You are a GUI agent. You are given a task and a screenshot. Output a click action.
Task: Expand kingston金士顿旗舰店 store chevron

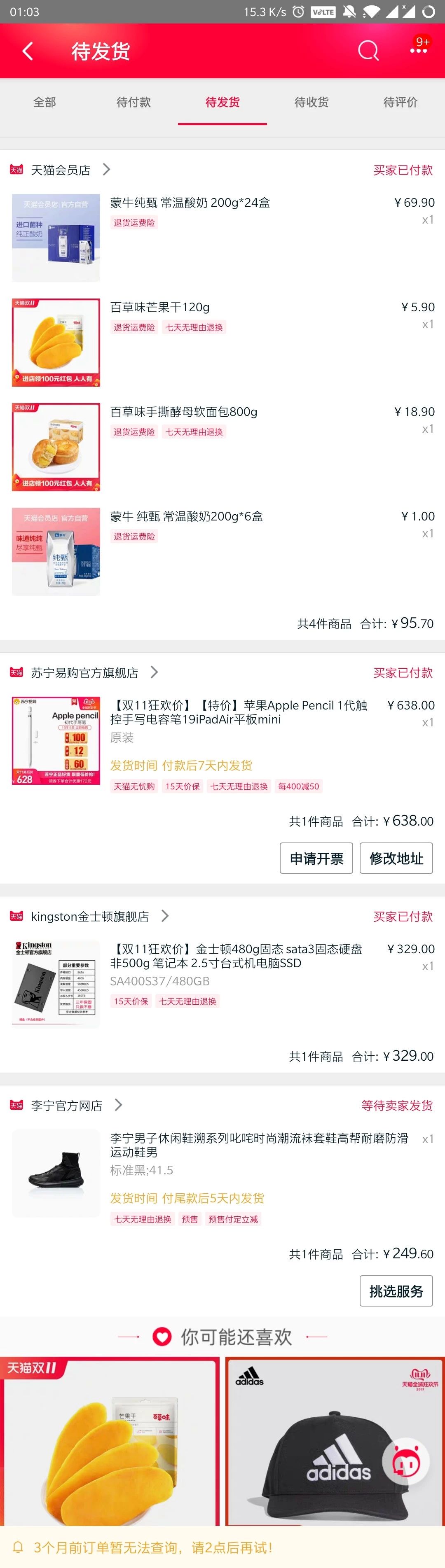tap(164, 915)
